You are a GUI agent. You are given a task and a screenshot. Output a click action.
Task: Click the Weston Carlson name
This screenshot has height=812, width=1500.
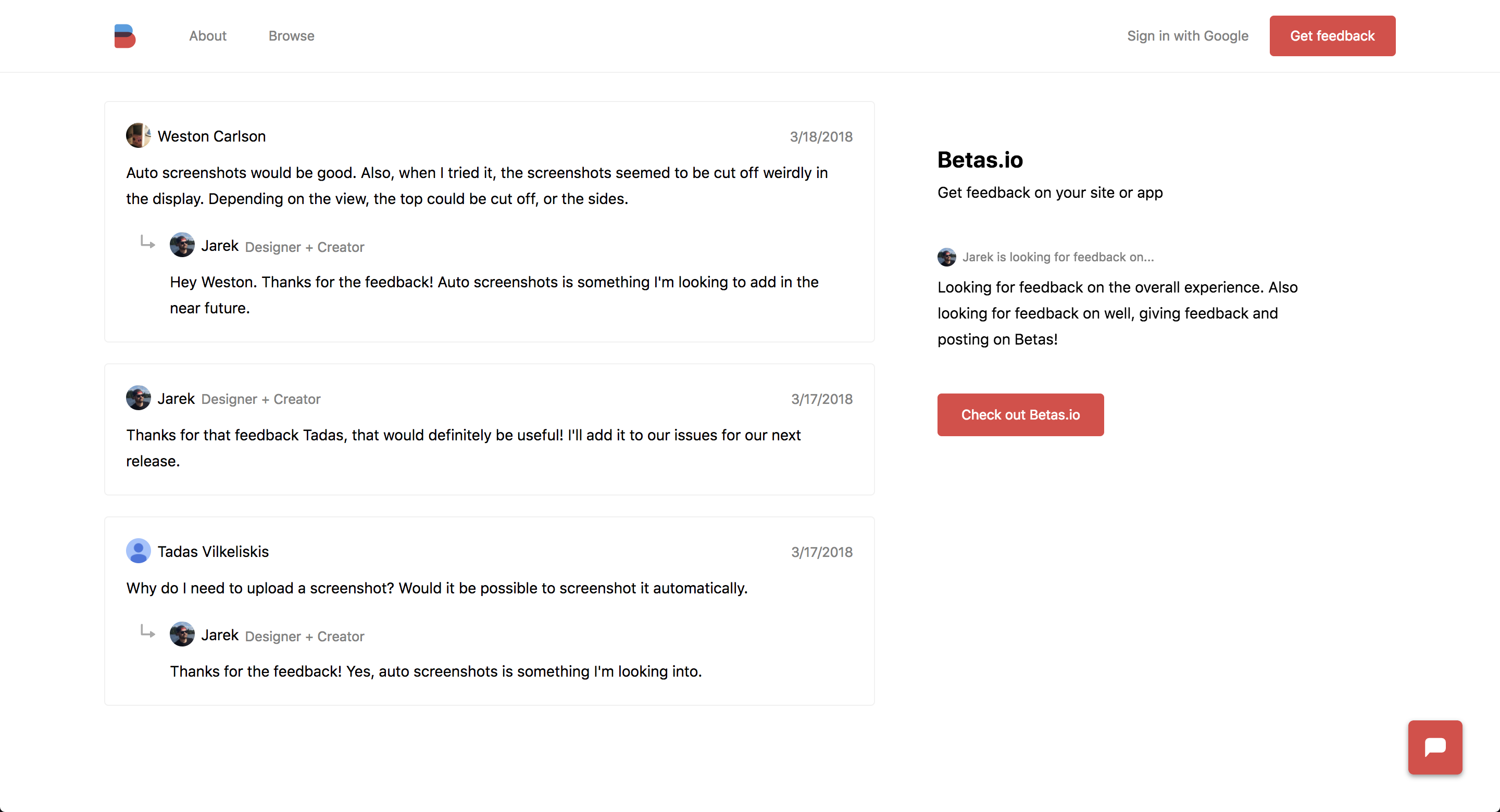coord(211,136)
